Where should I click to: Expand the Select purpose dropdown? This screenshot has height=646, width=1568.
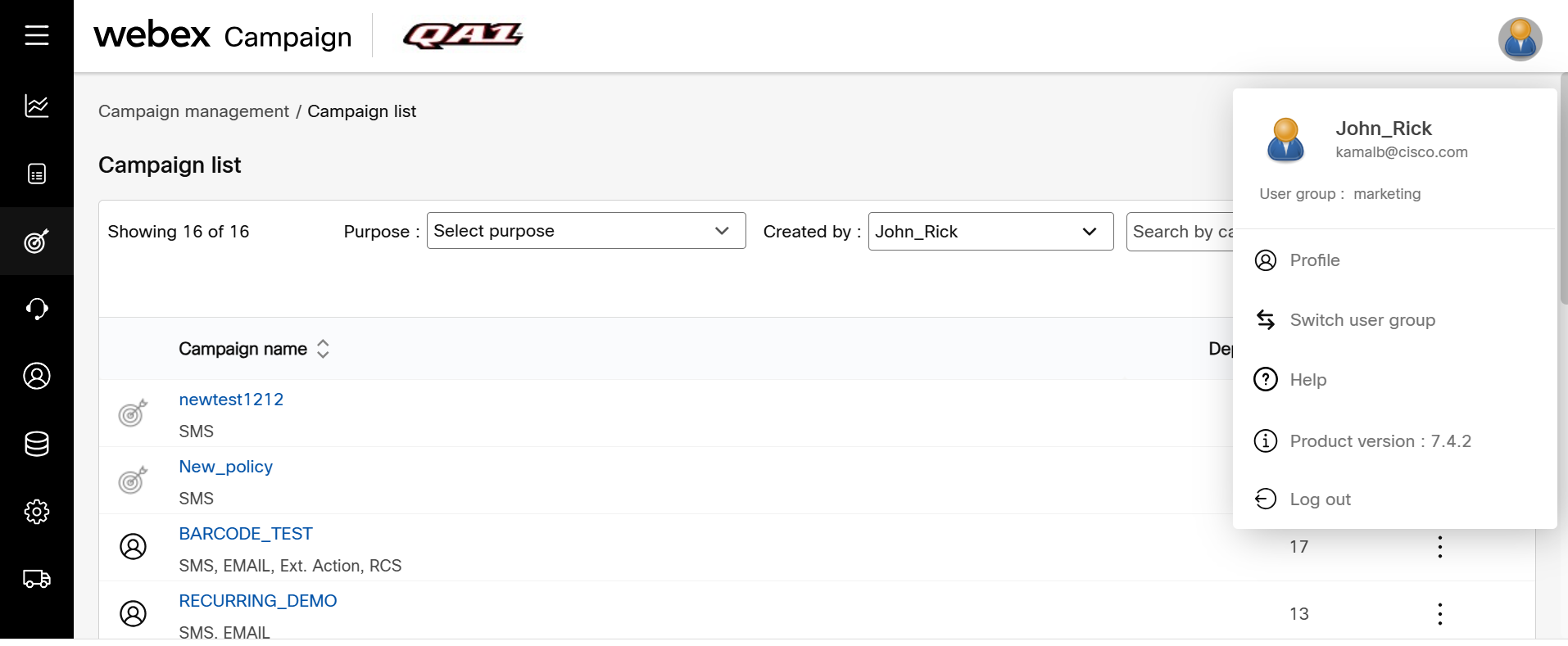pyautogui.click(x=586, y=231)
